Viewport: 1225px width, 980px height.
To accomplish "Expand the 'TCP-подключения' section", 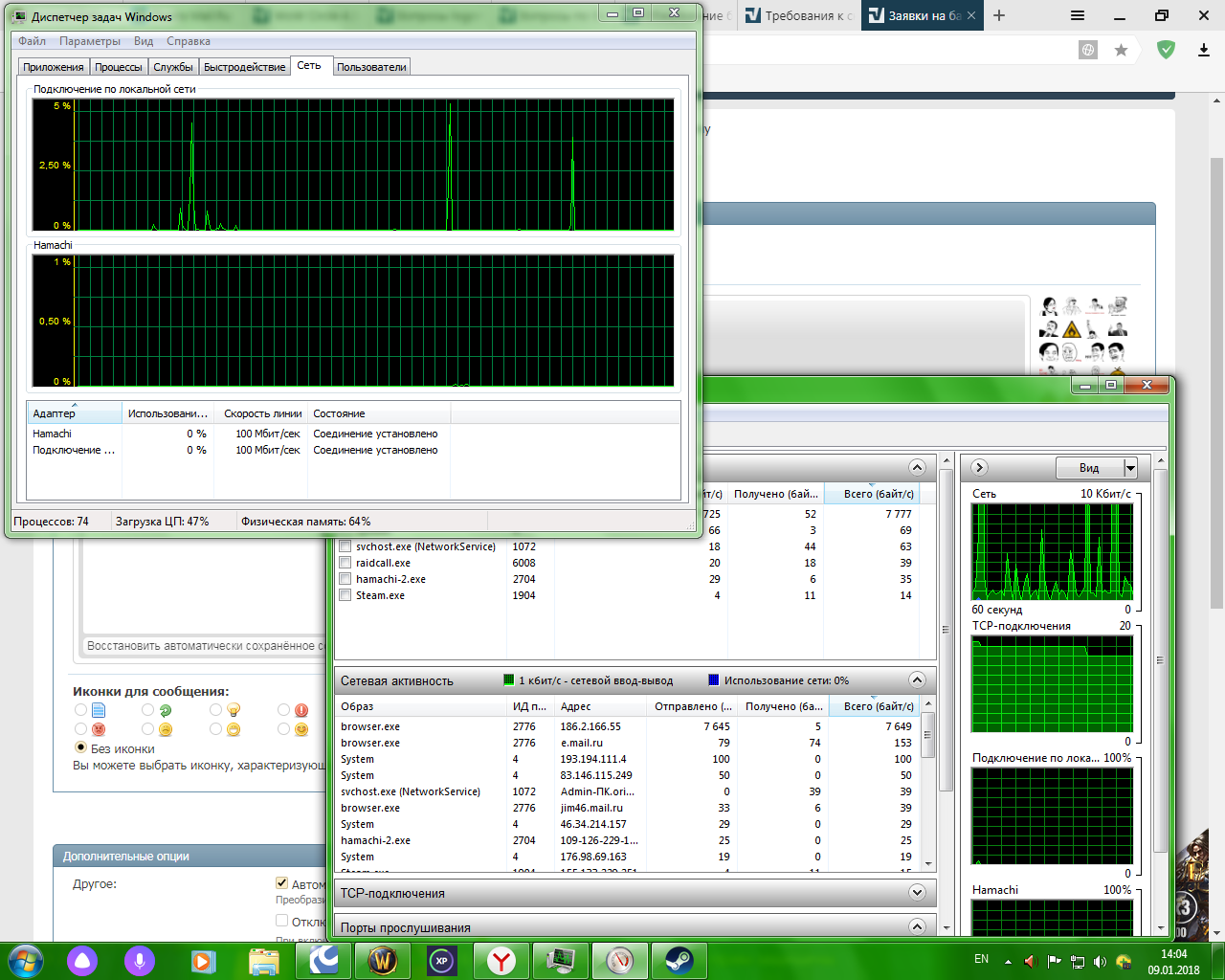I will tap(917, 893).
